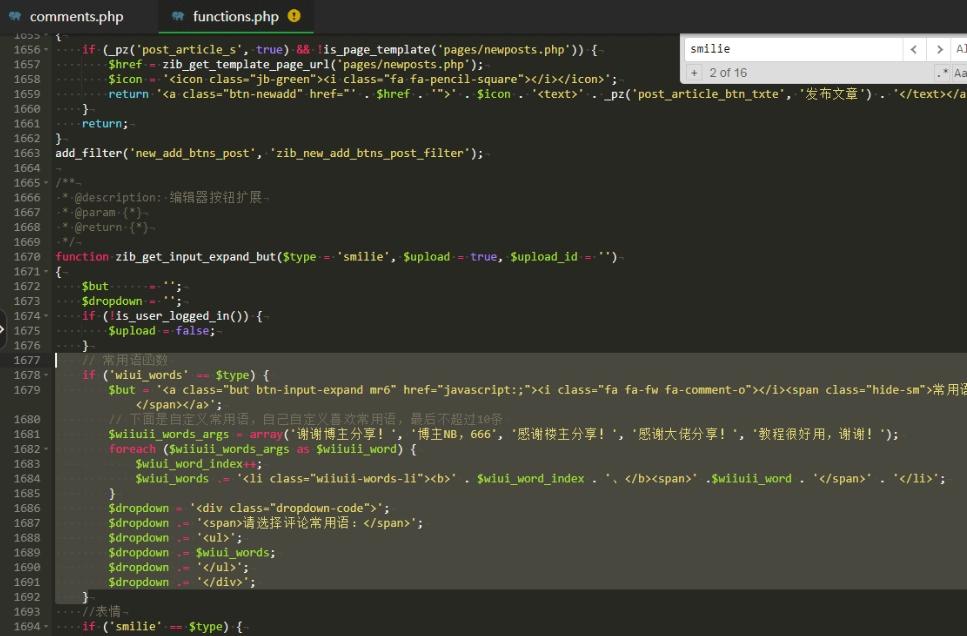Click the search field containing 'smilie'

[792, 49]
